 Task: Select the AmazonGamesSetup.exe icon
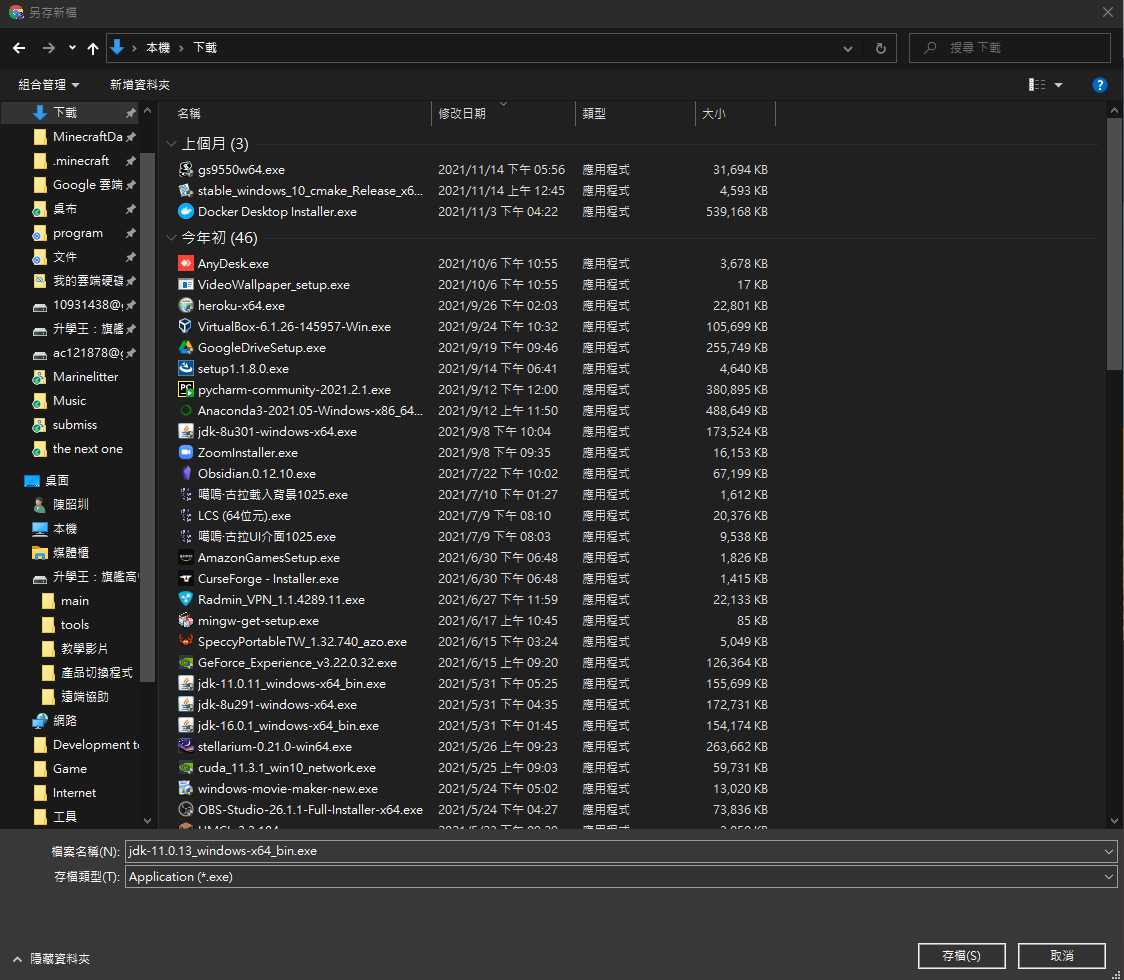(x=186, y=557)
